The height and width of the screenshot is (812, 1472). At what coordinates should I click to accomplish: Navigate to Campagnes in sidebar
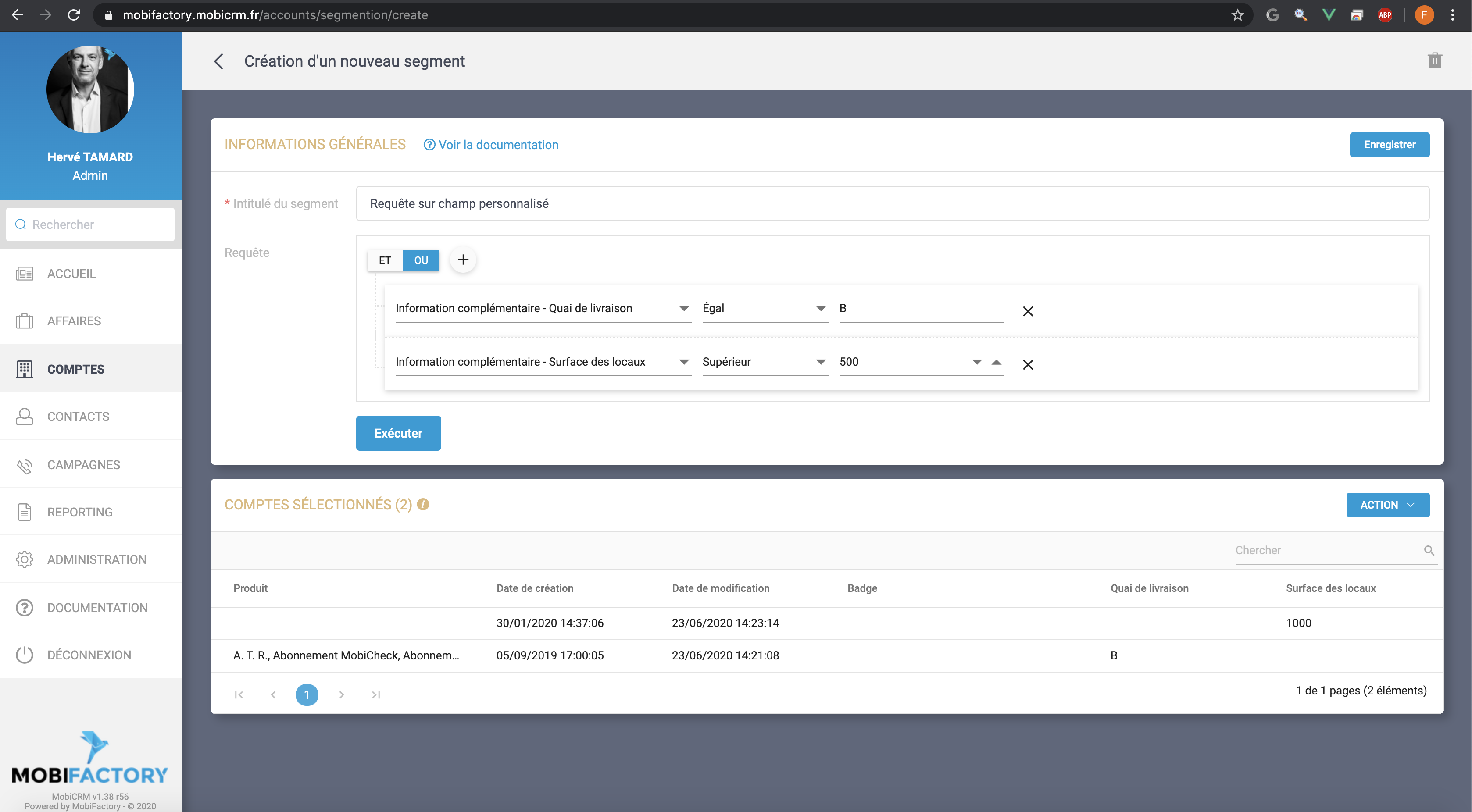83,465
